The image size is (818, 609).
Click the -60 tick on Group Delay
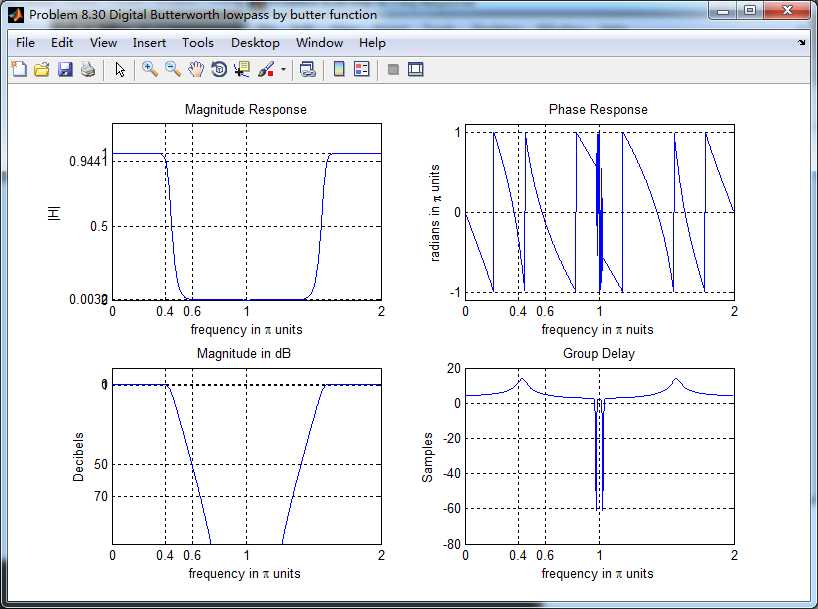coord(452,509)
